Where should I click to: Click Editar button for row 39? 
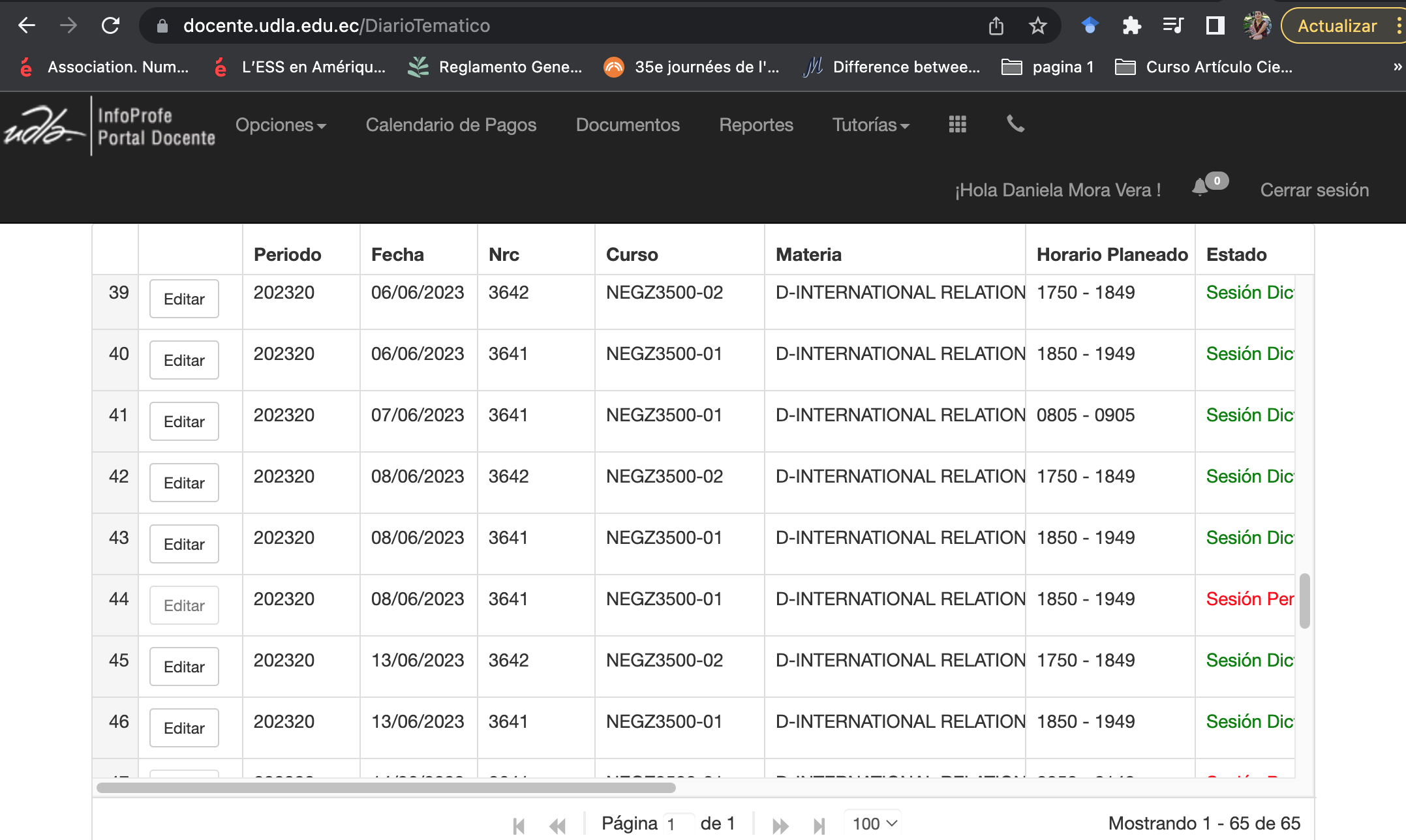click(184, 299)
